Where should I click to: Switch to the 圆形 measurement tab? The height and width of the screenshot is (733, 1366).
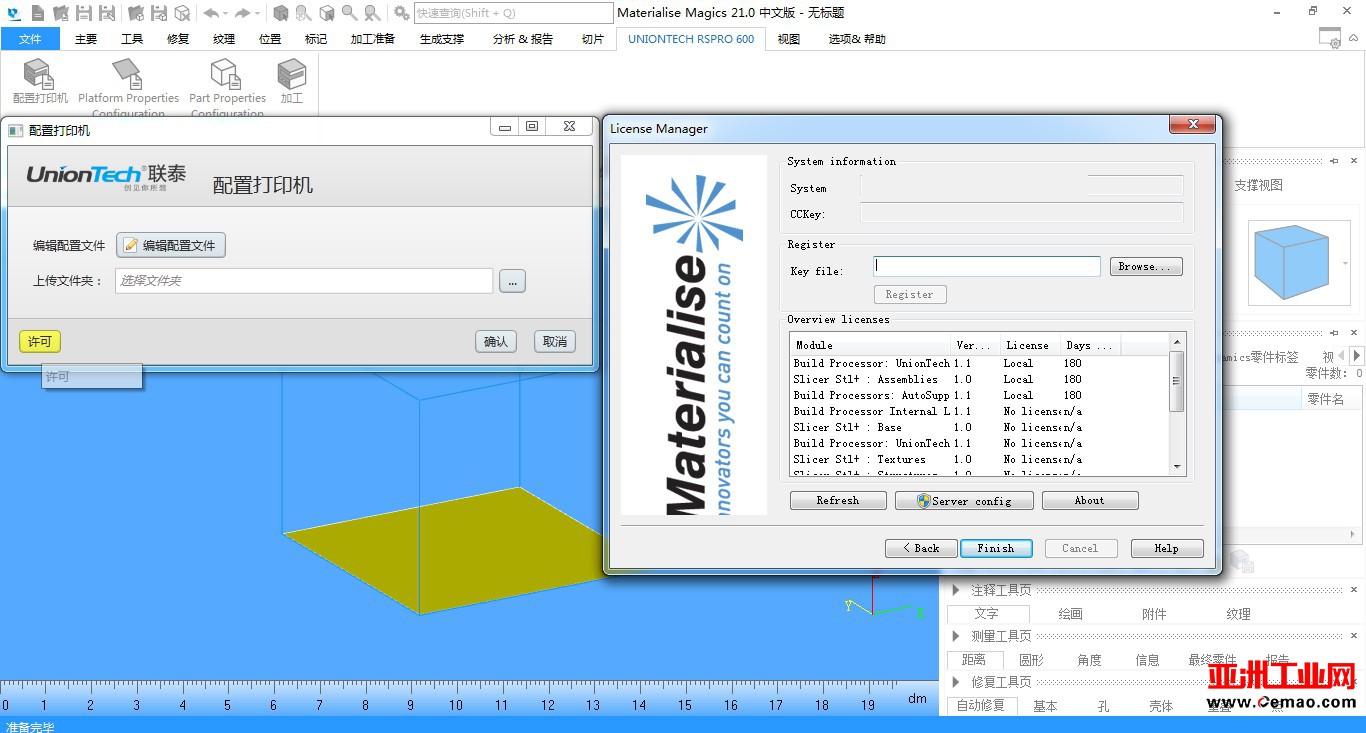(1031, 660)
